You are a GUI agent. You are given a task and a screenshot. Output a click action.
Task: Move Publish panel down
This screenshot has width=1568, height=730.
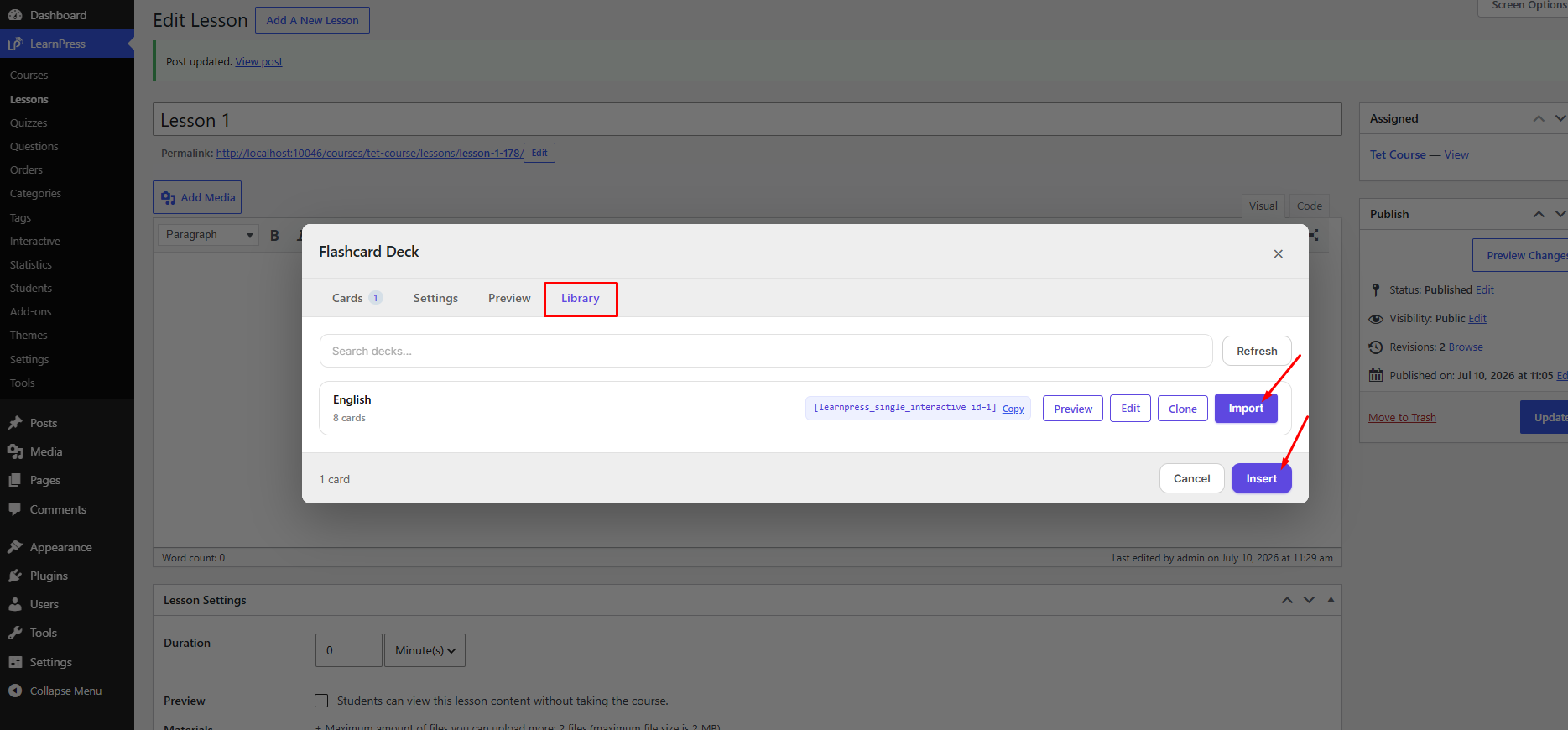[x=1560, y=214]
